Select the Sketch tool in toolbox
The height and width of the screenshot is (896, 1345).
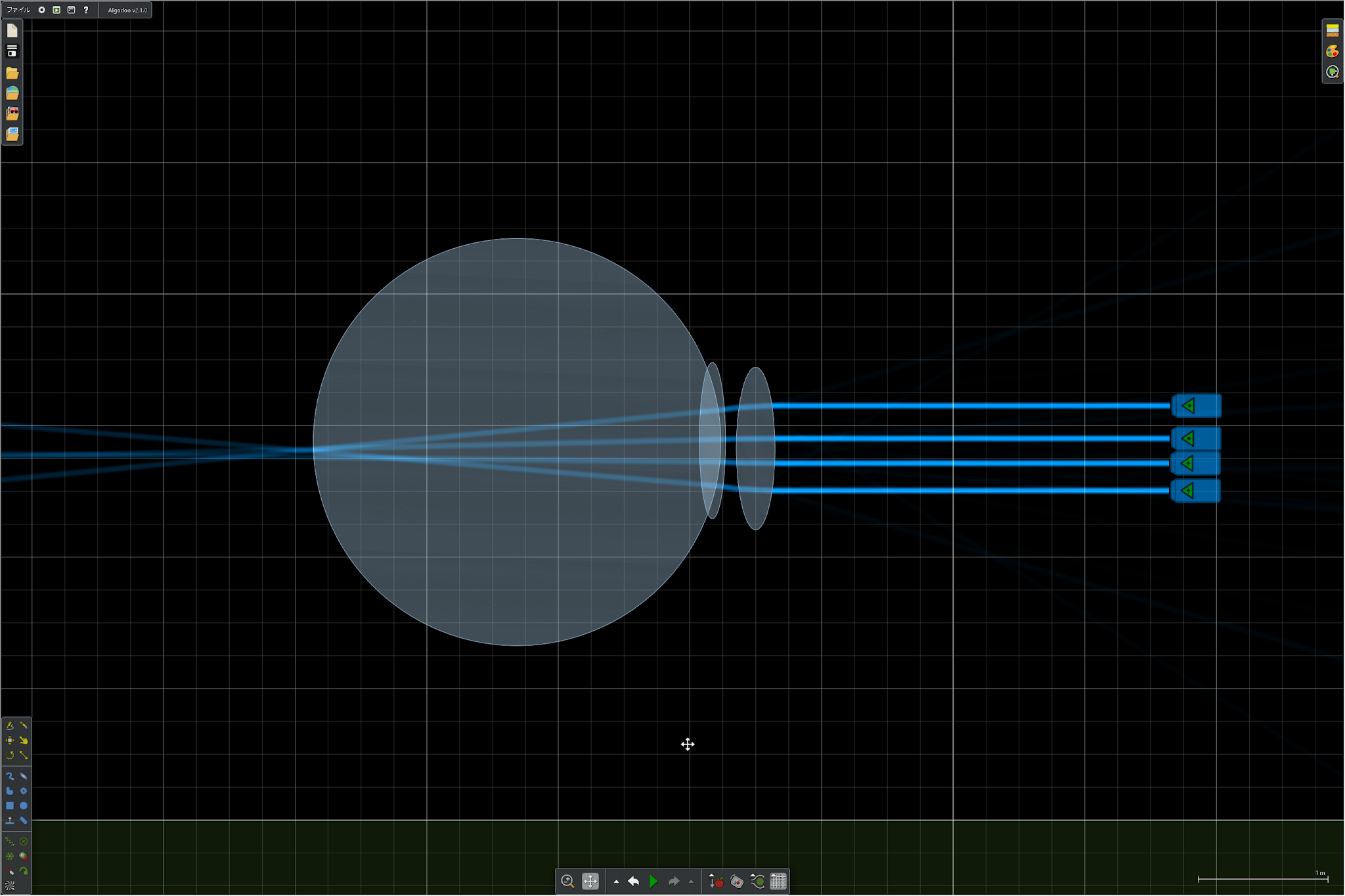(x=10, y=725)
